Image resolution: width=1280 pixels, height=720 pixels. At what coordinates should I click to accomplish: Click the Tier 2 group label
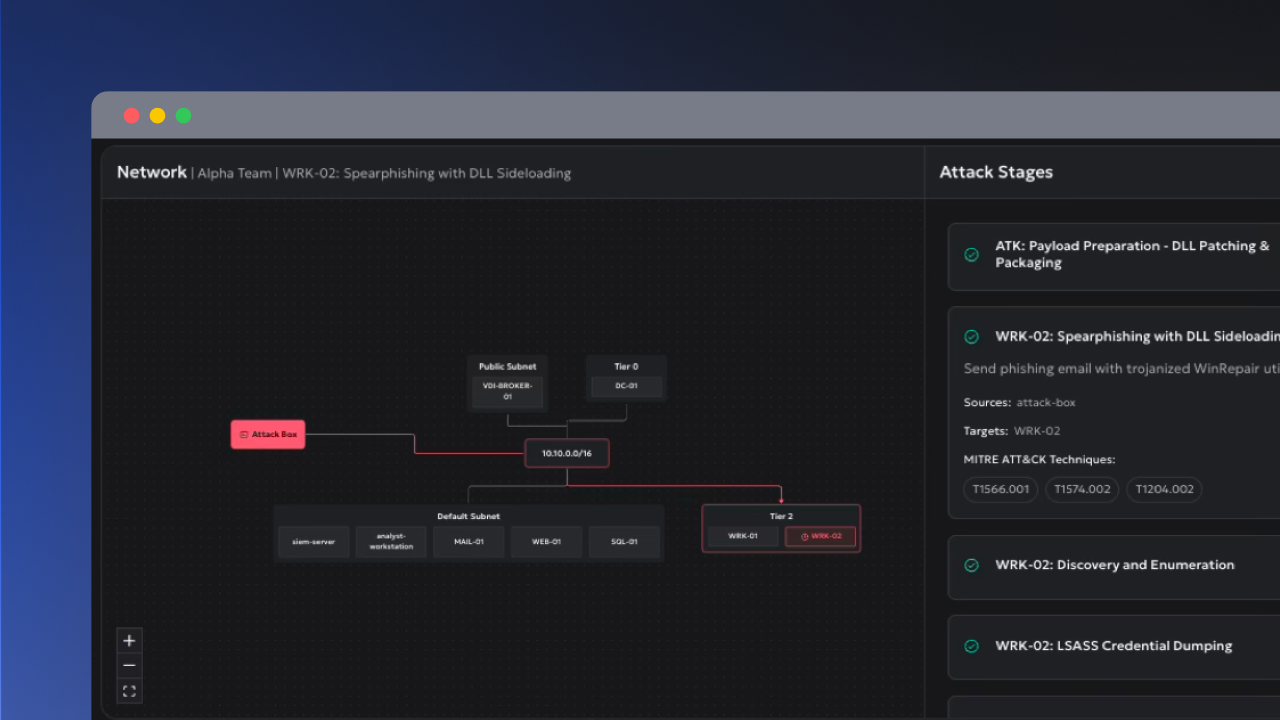click(x=781, y=516)
